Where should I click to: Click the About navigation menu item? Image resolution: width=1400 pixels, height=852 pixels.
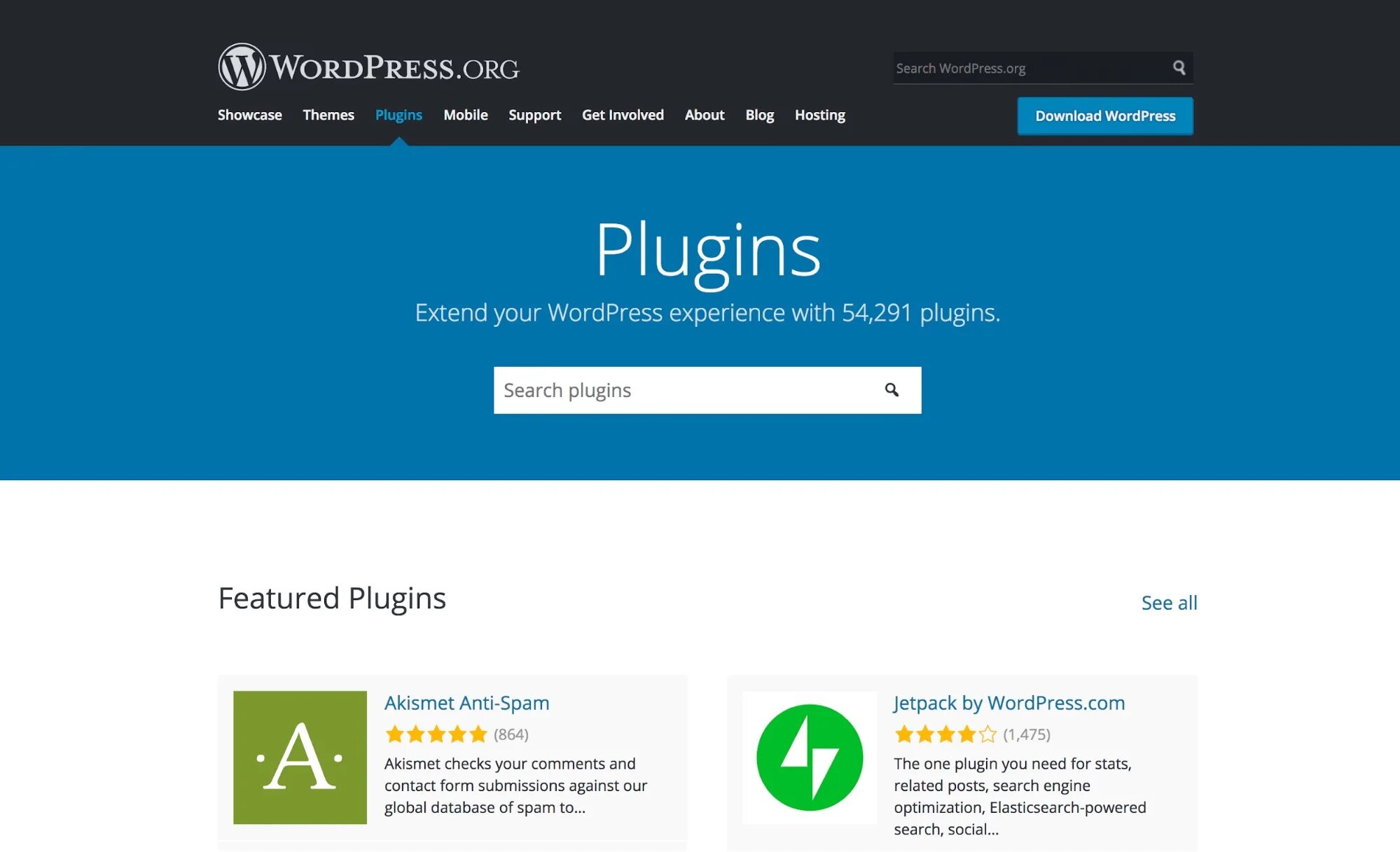tap(704, 114)
